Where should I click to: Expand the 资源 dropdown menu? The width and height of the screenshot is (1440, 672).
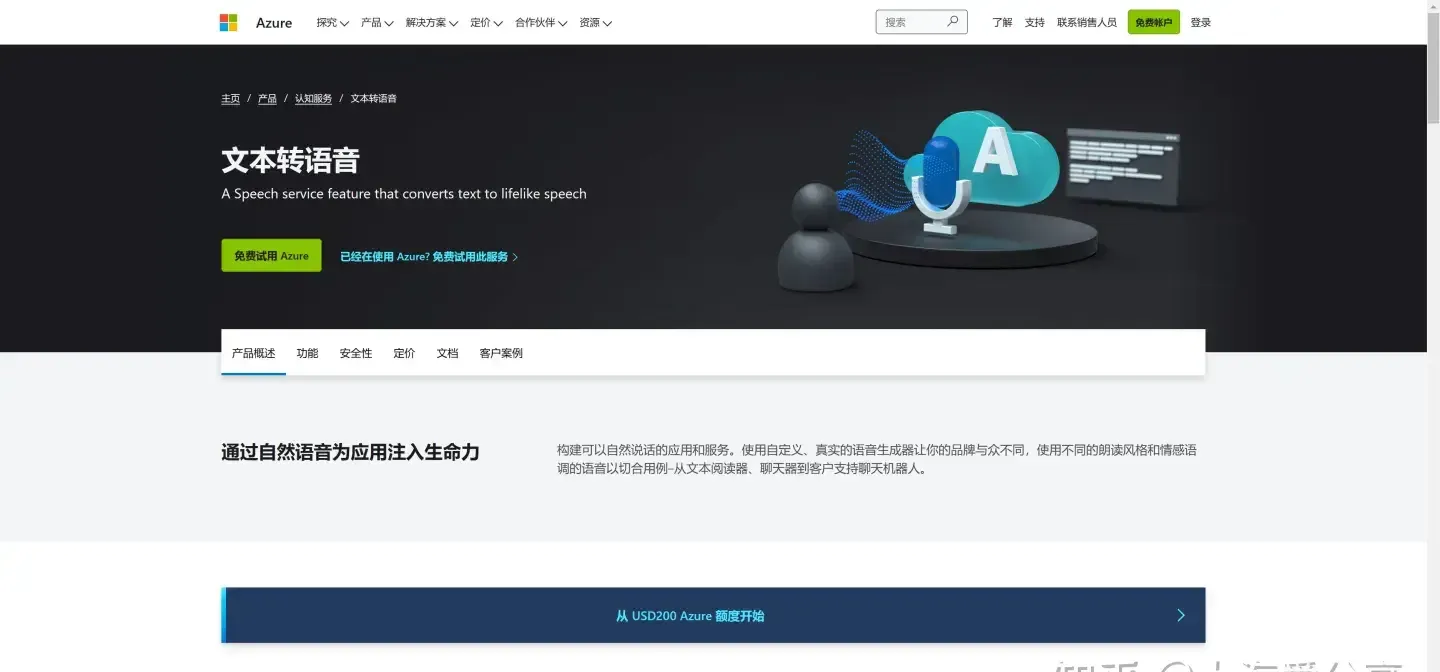pyautogui.click(x=595, y=23)
